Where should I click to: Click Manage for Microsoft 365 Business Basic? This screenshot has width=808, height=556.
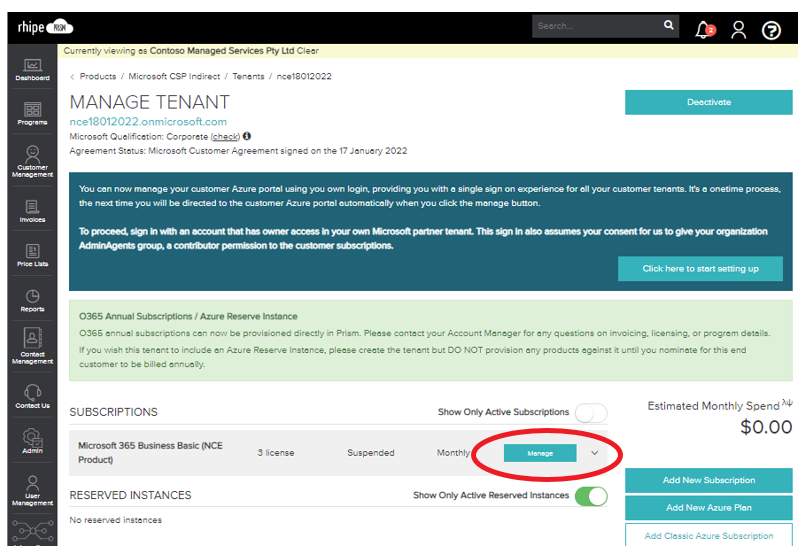tap(540, 453)
